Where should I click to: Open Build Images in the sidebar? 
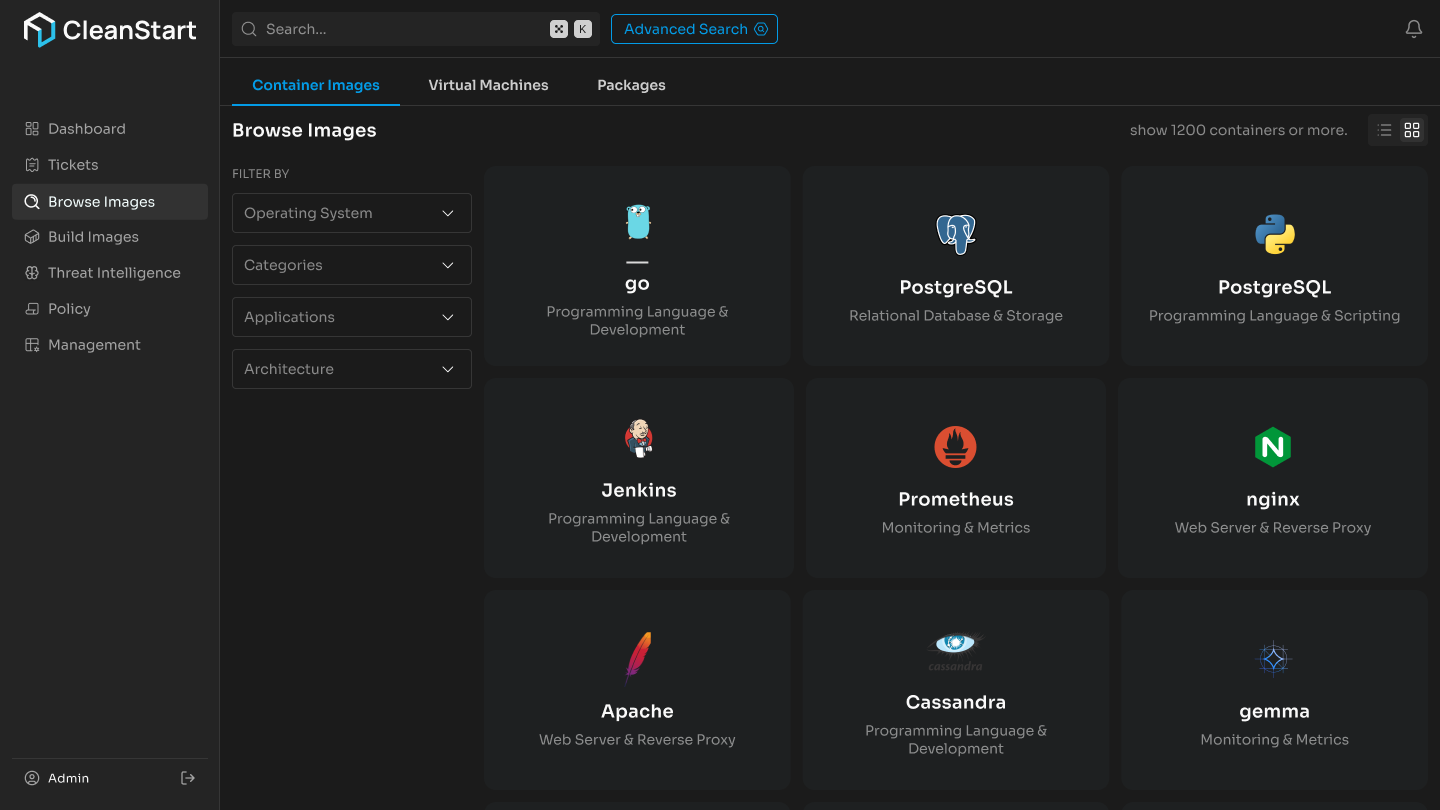[110, 237]
